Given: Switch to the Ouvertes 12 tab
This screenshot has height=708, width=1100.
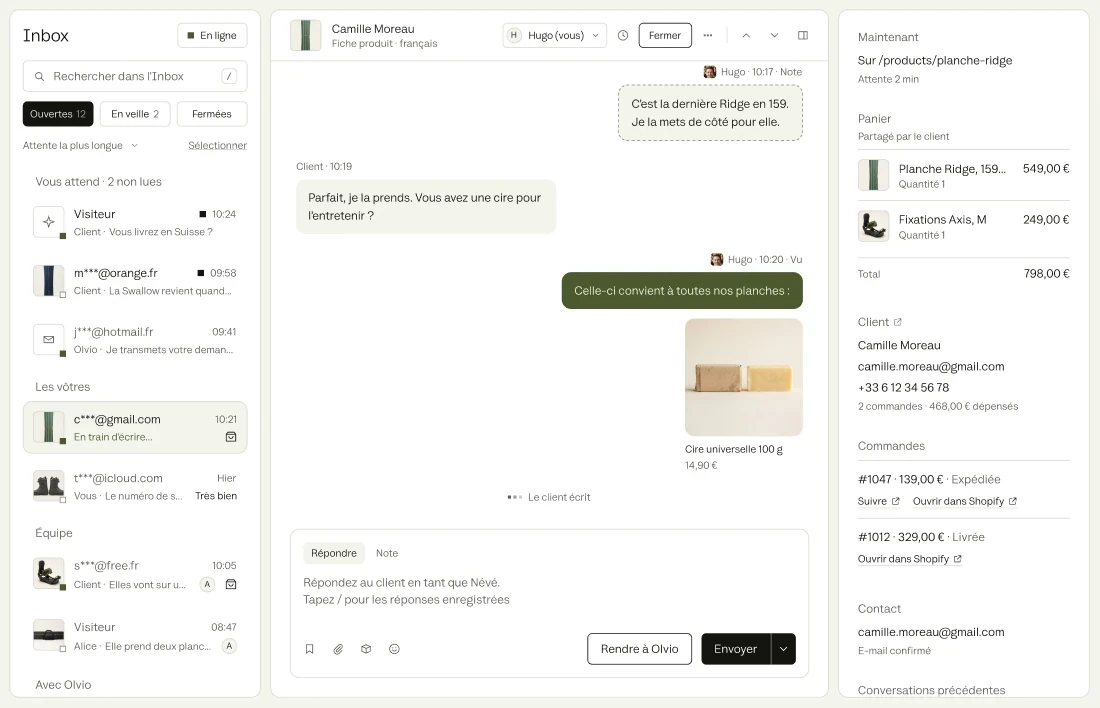Looking at the screenshot, I should pos(58,114).
